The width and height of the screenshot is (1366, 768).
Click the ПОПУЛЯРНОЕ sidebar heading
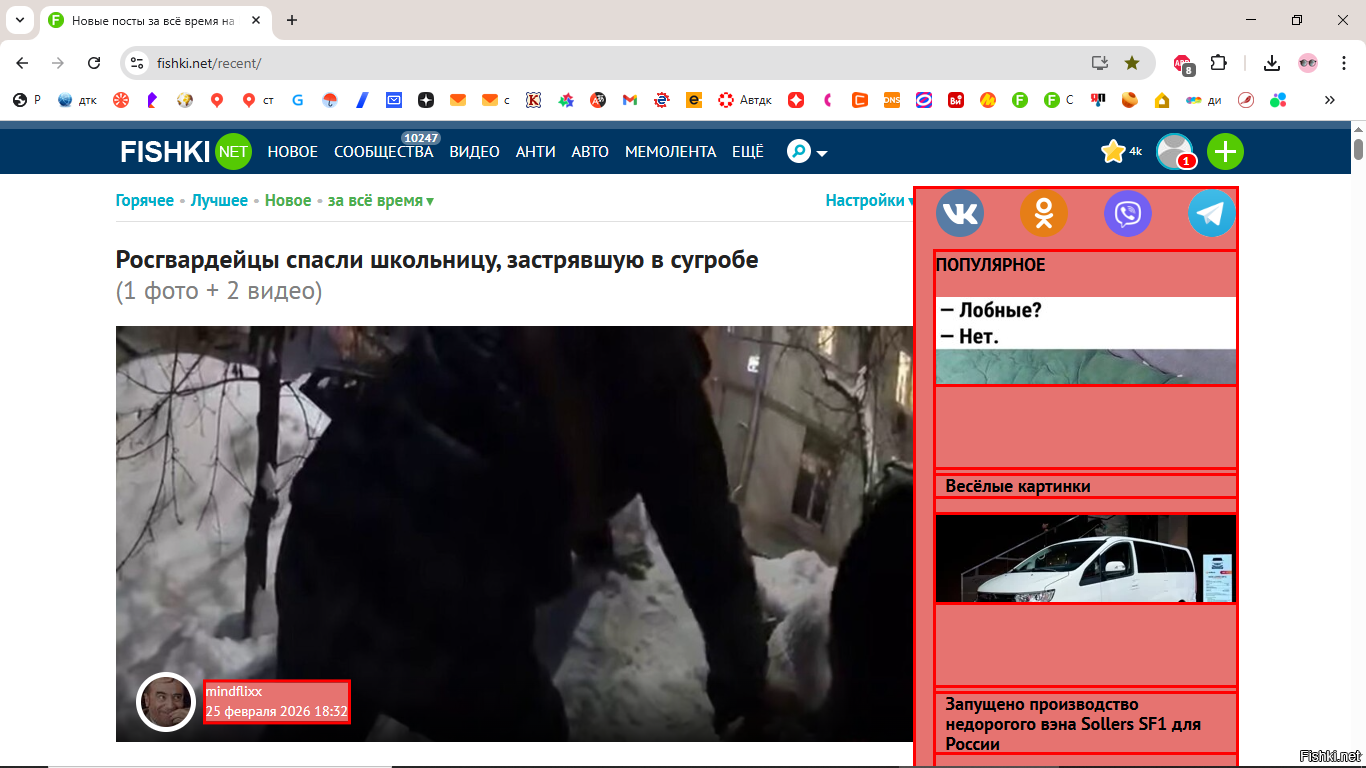click(991, 265)
